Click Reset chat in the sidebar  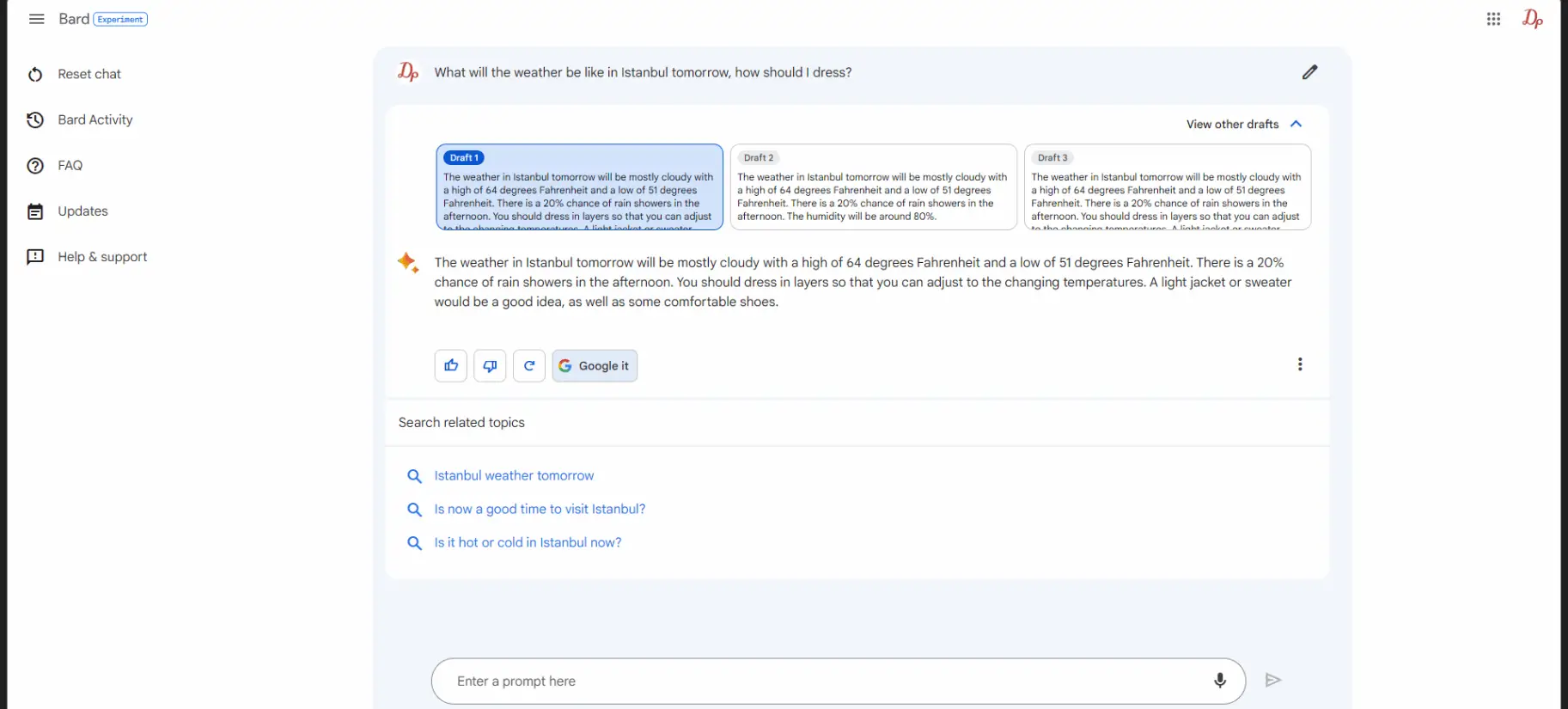[x=88, y=74]
